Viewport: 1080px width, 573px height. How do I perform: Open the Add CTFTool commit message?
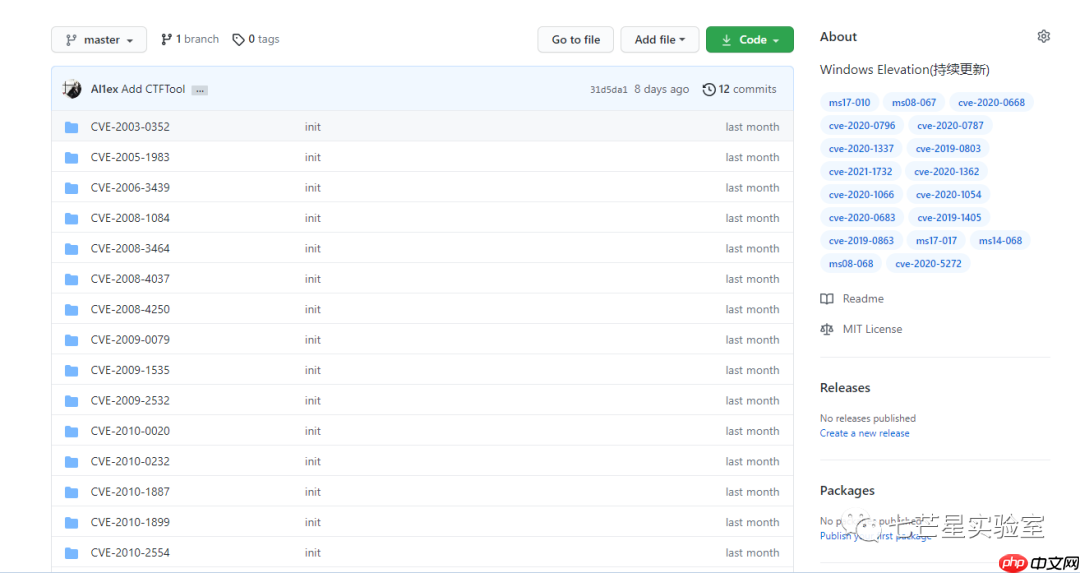(153, 89)
